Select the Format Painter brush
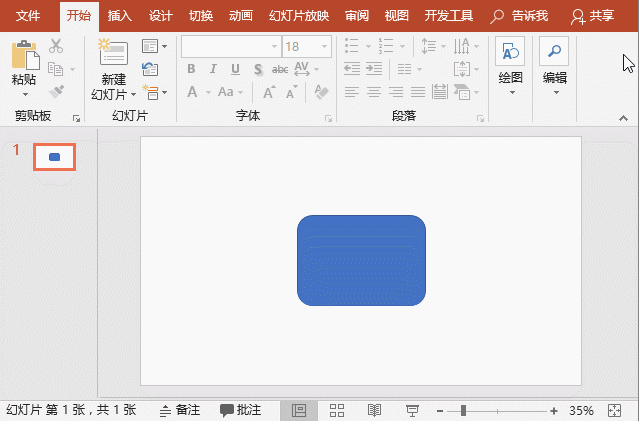This screenshot has height=421, width=639. (56, 91)
